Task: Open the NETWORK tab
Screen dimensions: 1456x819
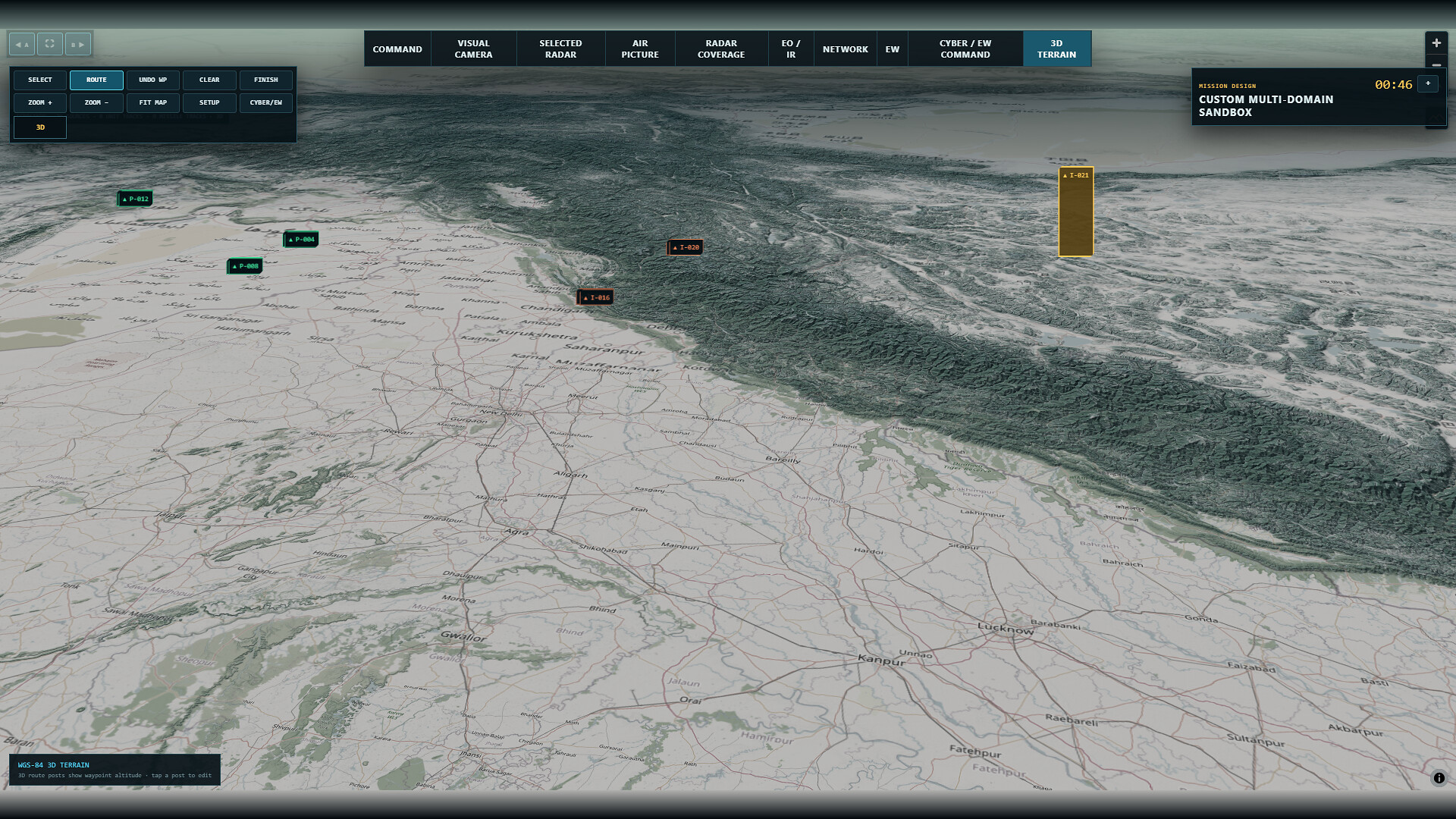Action: pyautogui.click(x=846, y=49)
